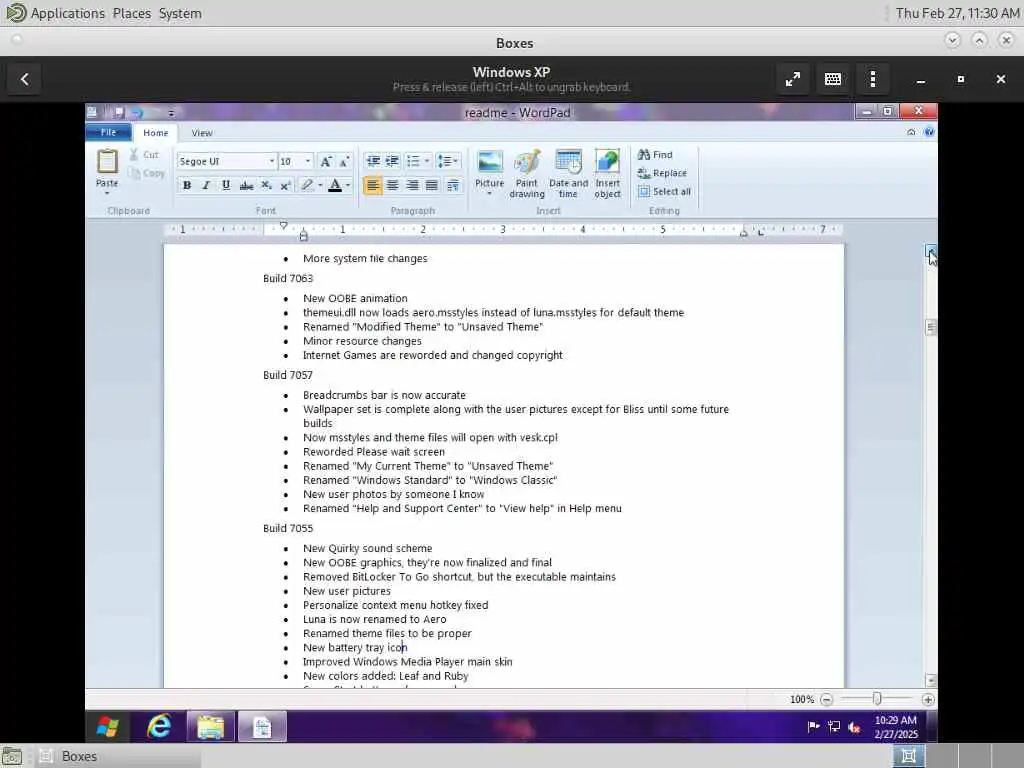Click the Insert object button

pyautogui.click(x=607, y=173)
